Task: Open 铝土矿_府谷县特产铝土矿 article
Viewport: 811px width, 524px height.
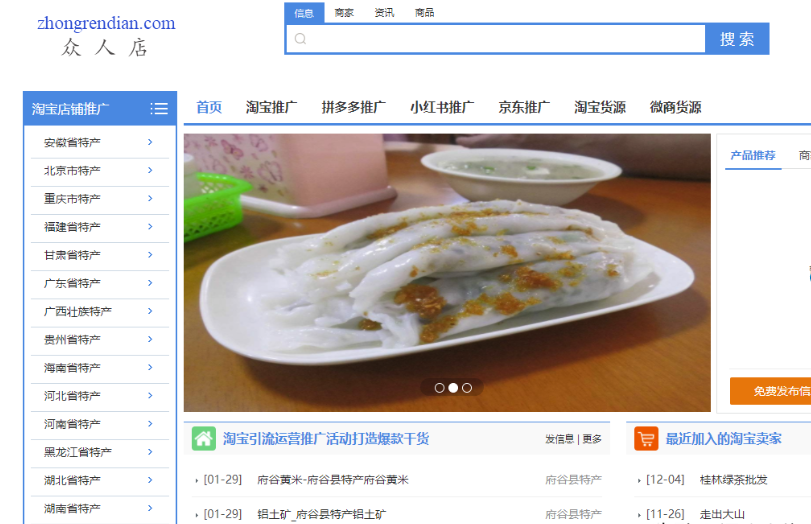Action: point(322,514)
